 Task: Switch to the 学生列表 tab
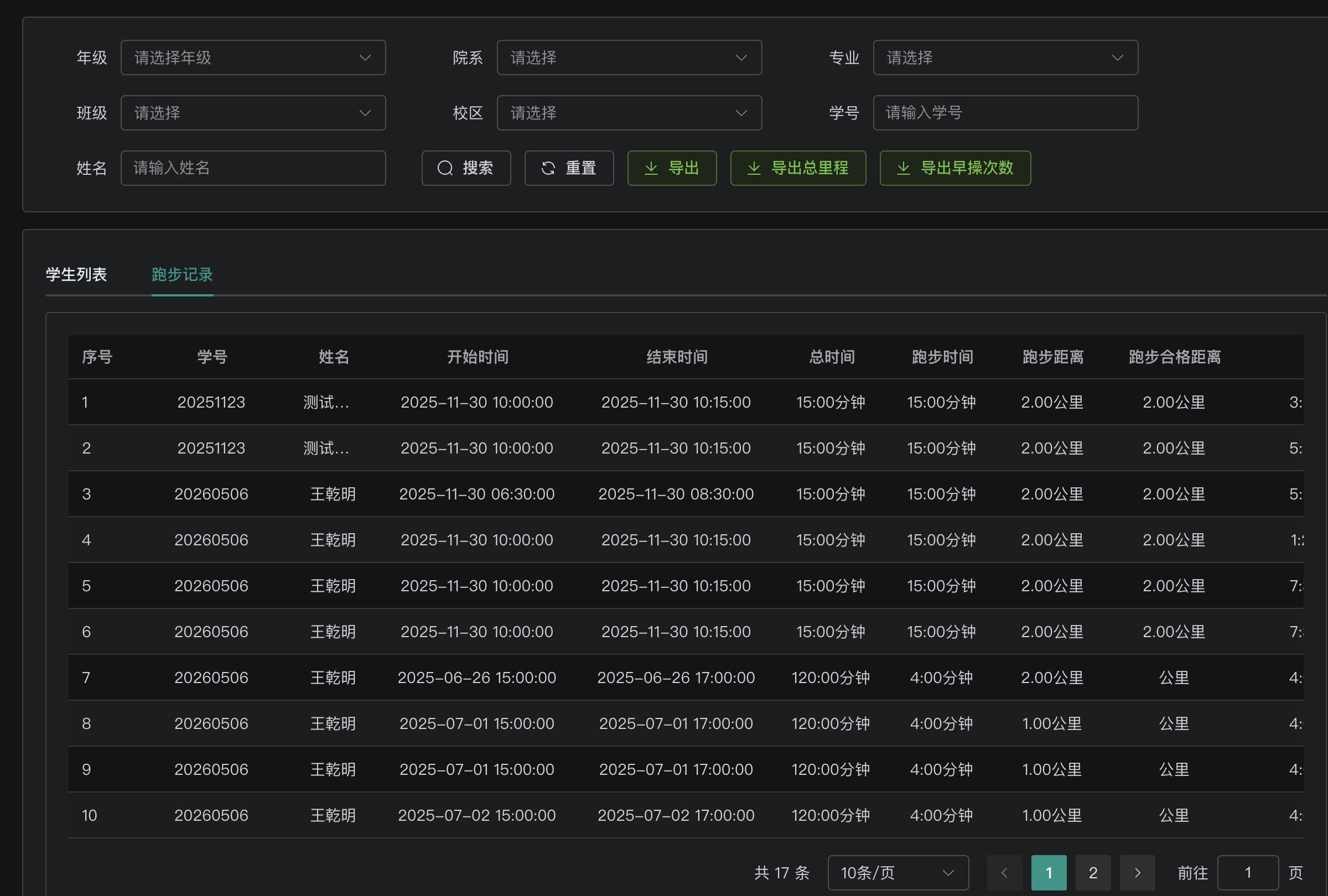tap(76, 275)
